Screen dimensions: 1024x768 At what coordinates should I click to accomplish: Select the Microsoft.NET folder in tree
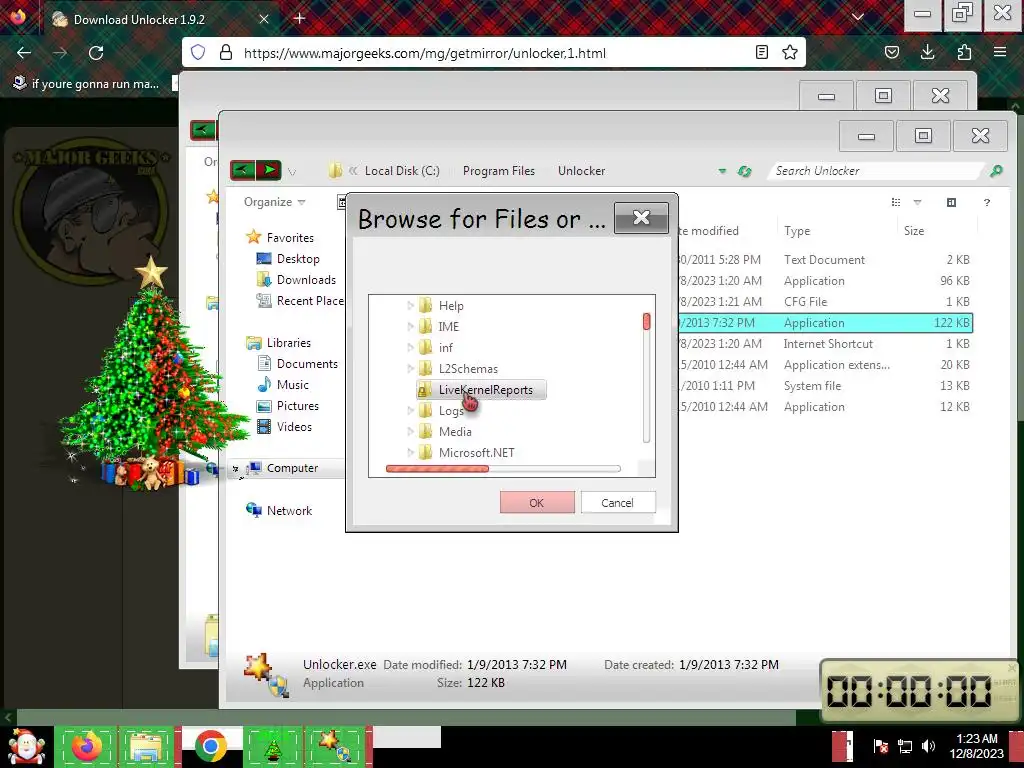pyautogui.click(x=476, y=453)
